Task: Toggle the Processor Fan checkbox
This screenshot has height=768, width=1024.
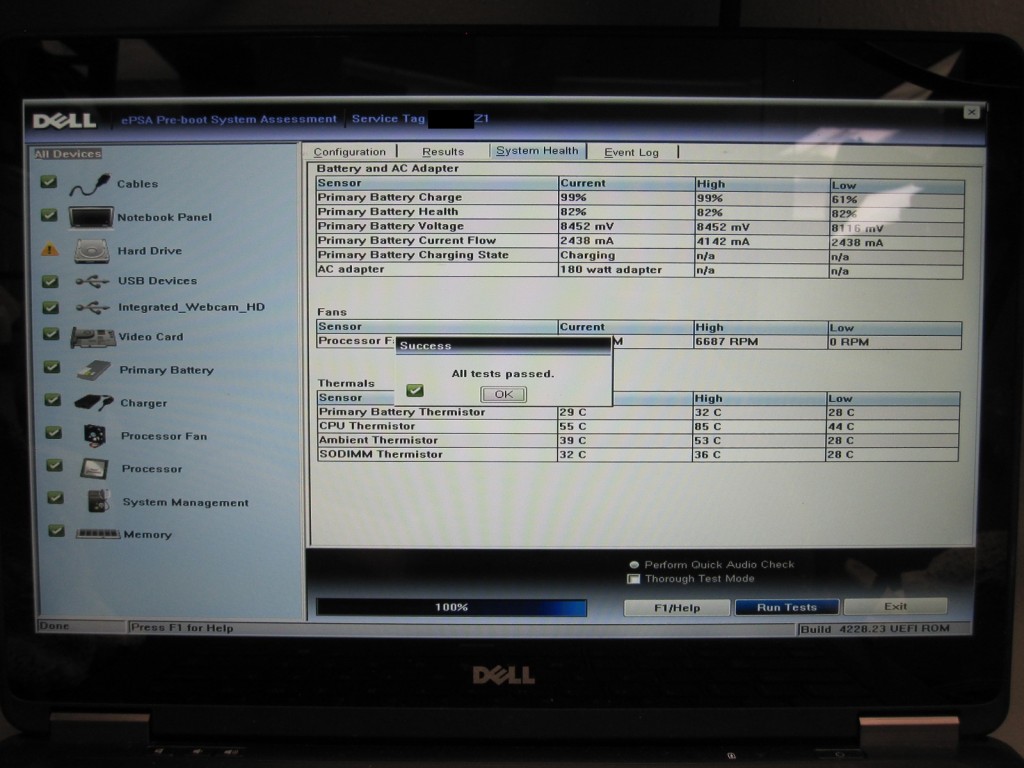Action: click(54, 432)
